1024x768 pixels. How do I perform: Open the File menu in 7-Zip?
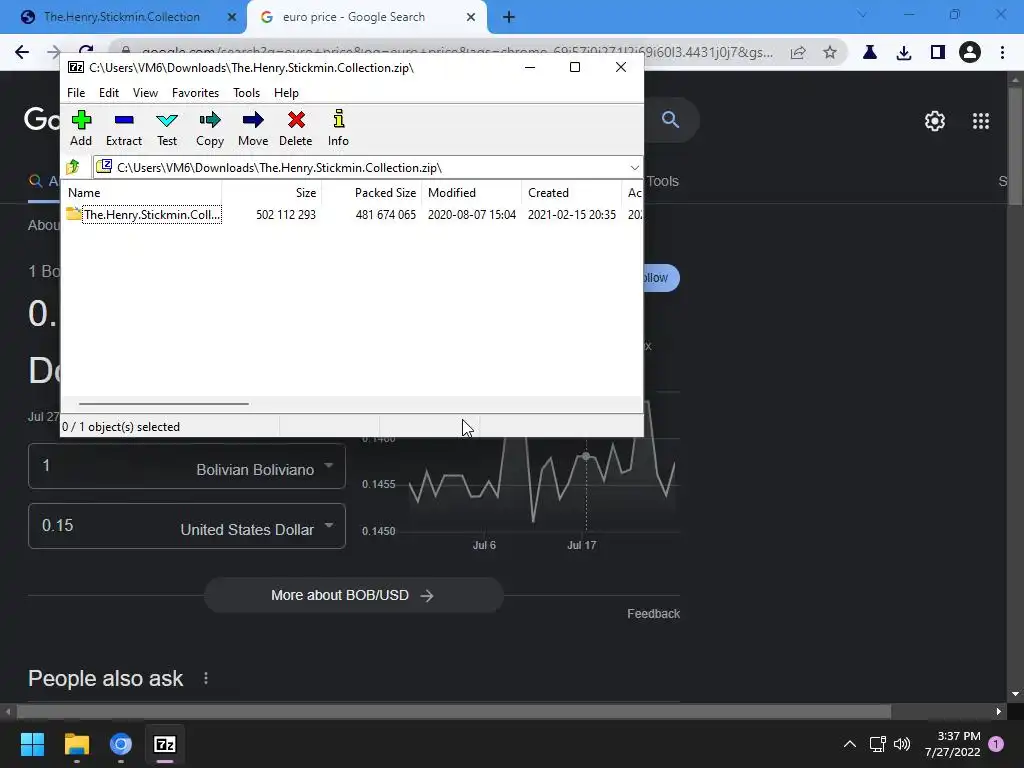pos(76,93)
